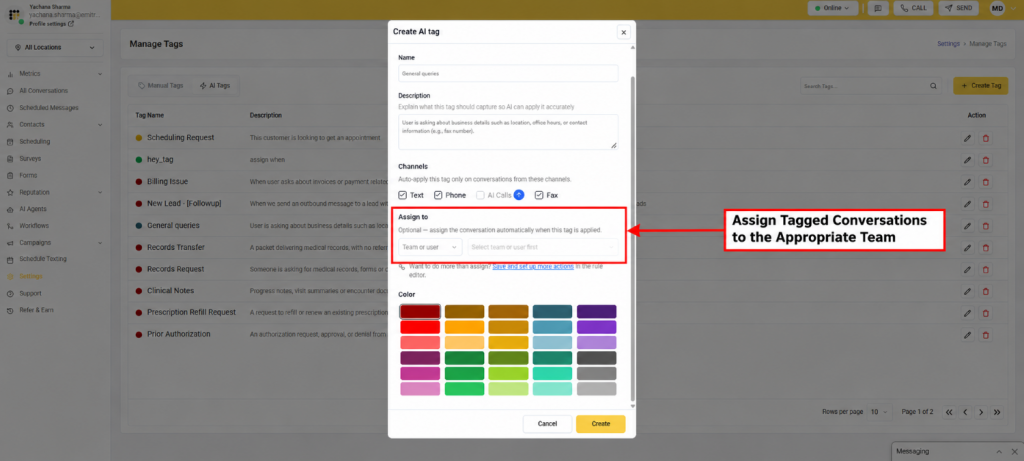Click the AI Calls upgrade arrow badge
Screen dimensions: 1024x461
pos(519,195)
